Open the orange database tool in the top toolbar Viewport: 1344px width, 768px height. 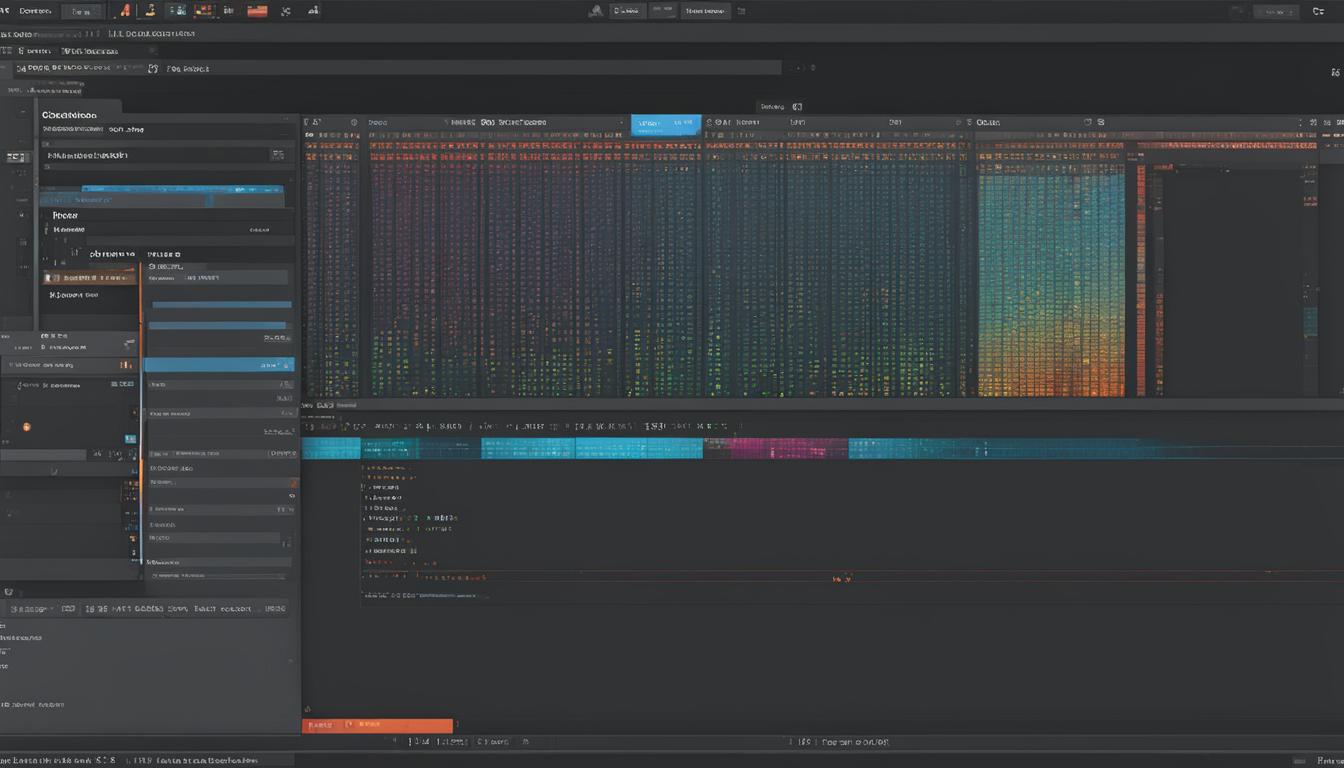(256, 11)
